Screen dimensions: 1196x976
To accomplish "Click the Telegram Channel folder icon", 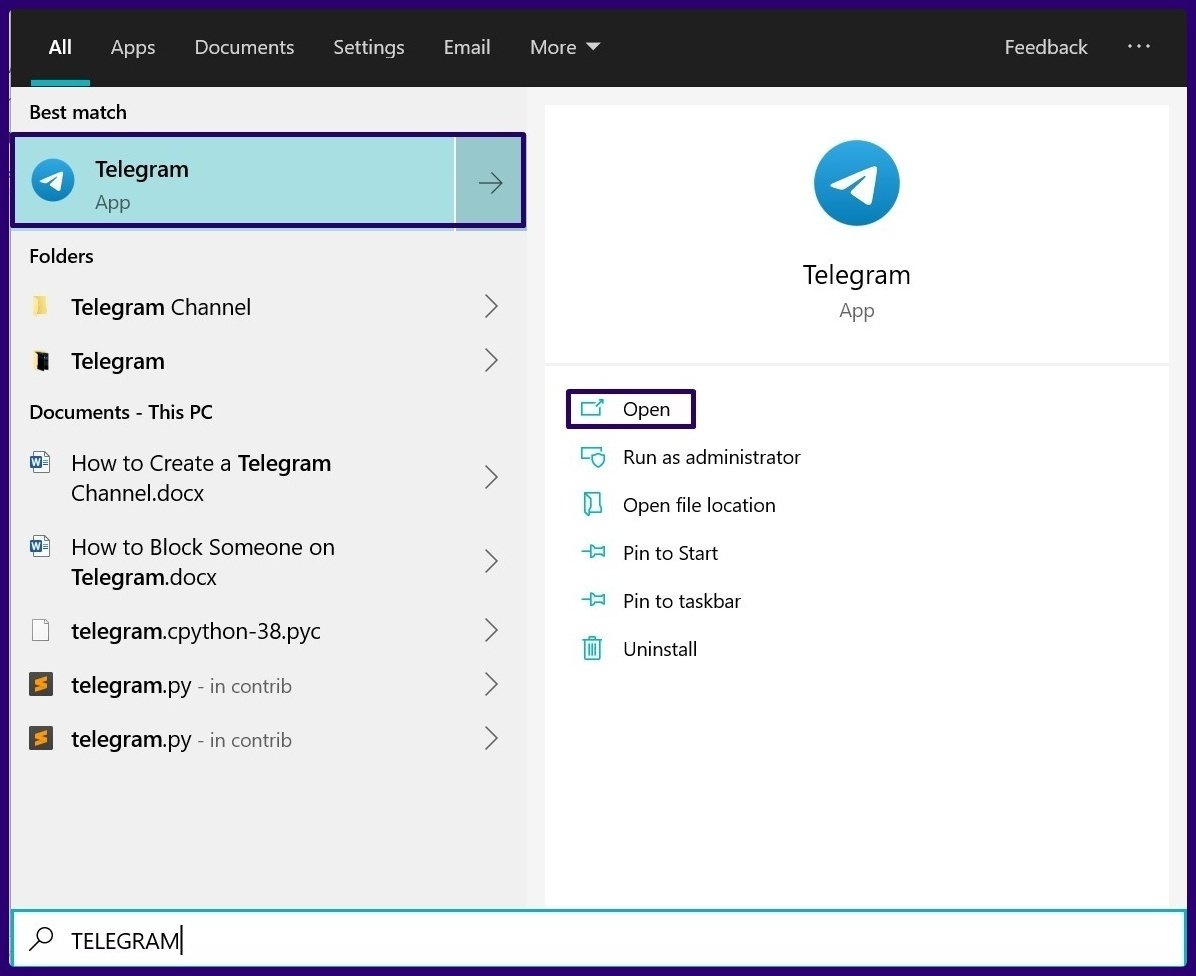I will point(40,307).
